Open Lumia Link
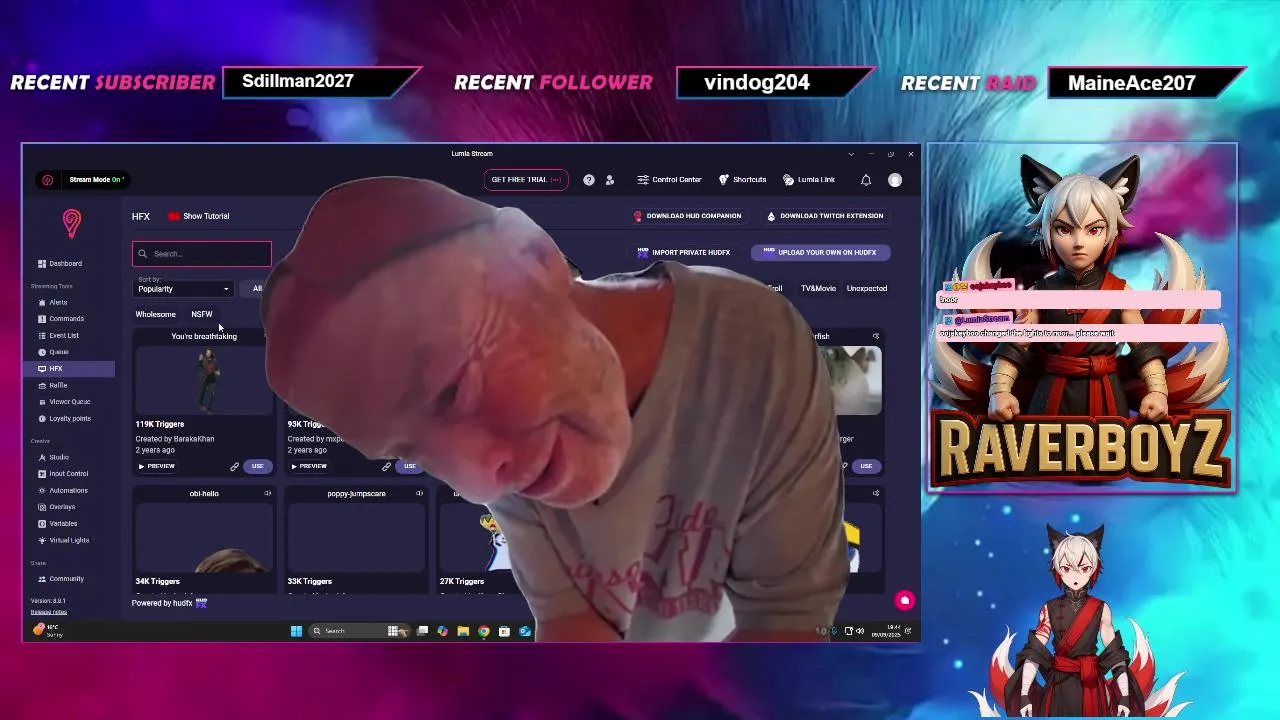The width and height of the screenshot is (1280, 720). (809, 180)
